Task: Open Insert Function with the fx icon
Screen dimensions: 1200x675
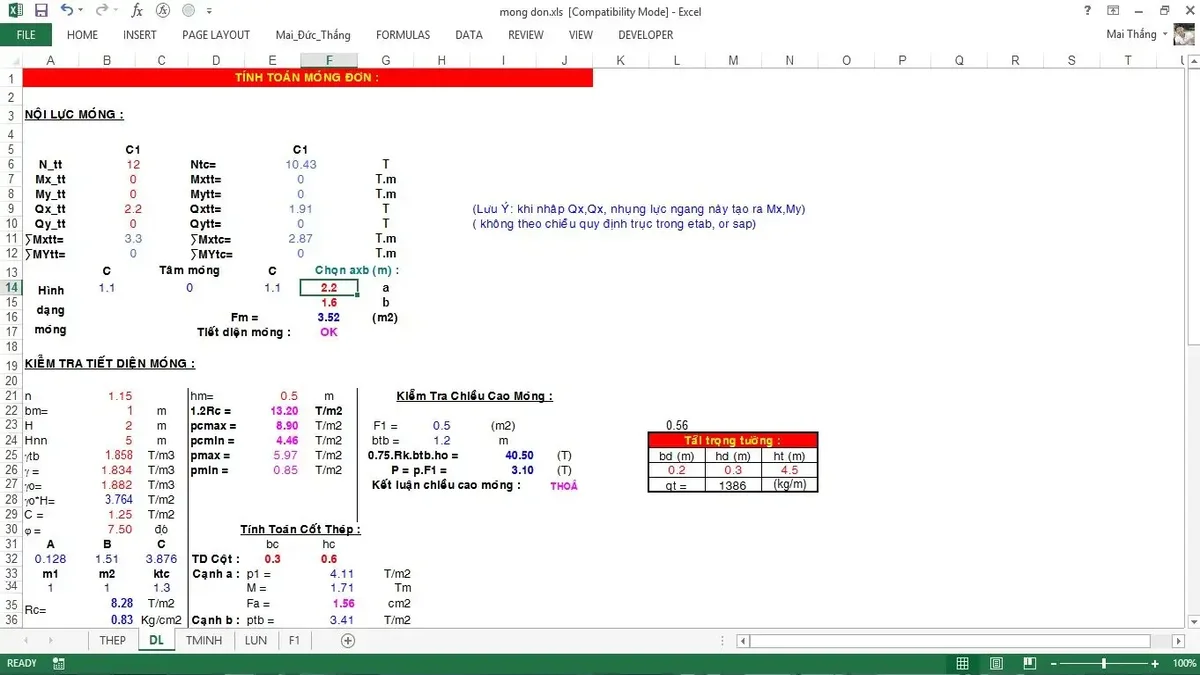Action: click(x=136, y=10)
